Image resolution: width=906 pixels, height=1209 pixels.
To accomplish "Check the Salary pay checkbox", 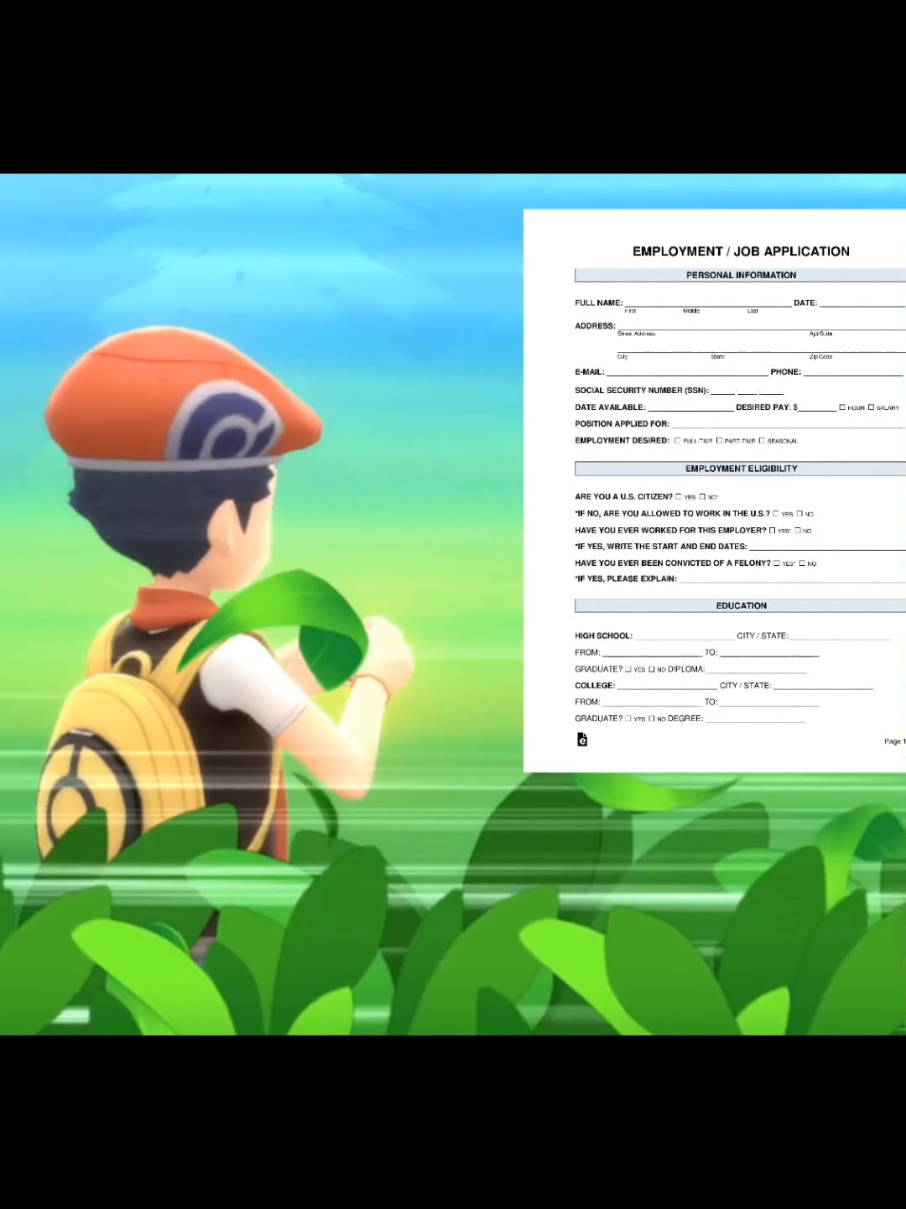I will (870, 407).
